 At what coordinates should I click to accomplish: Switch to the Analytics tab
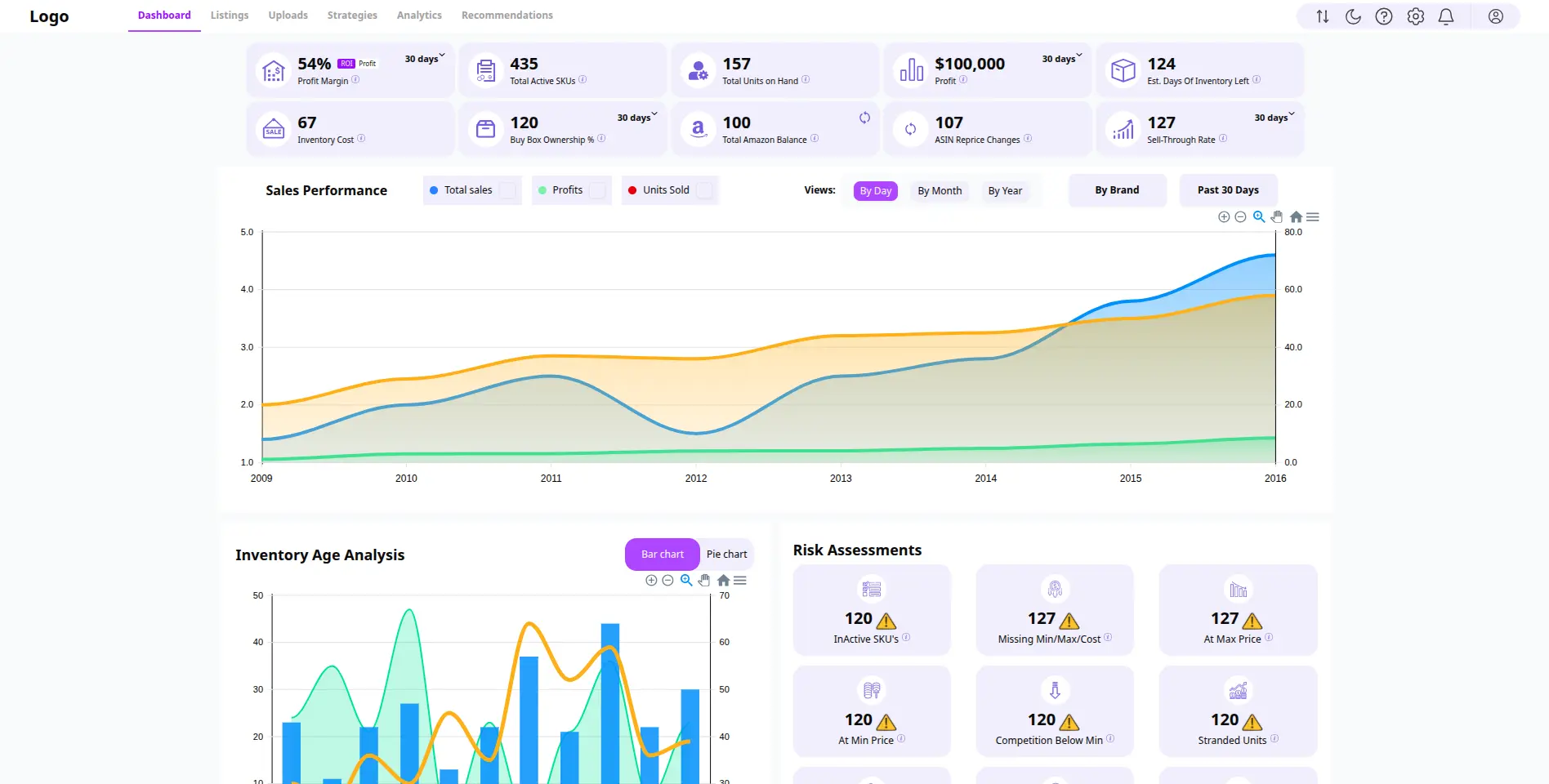418,15
